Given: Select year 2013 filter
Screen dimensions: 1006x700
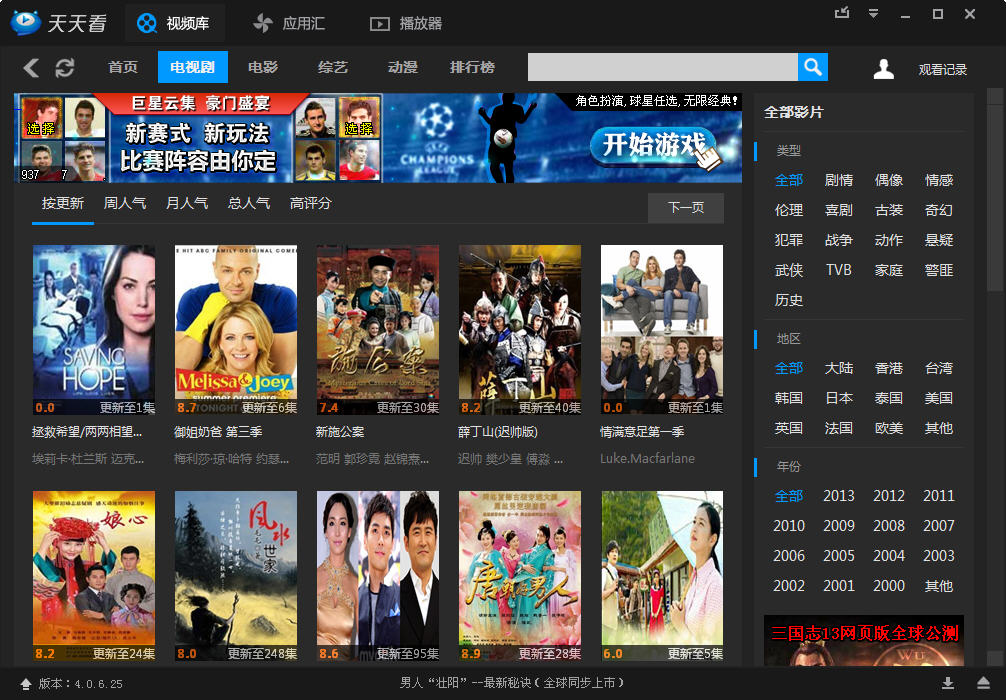Looking at the screenshot, I should (839, 496).
